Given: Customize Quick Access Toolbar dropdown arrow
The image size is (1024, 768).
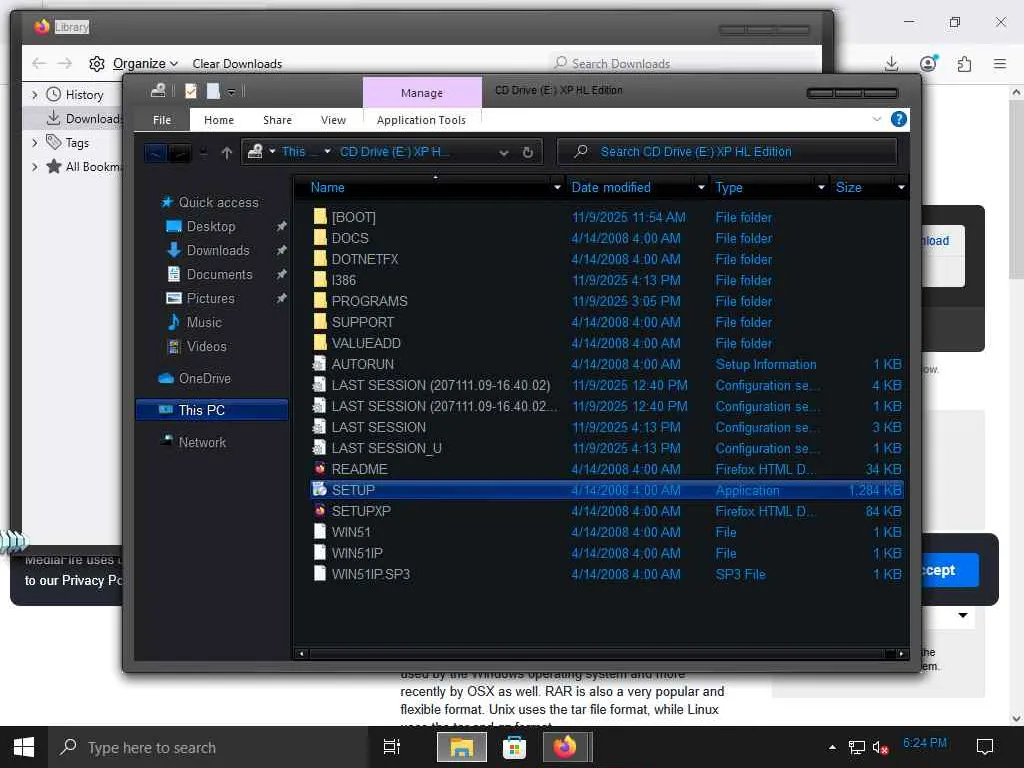Looking at the screenshot, I should point(231,91).
